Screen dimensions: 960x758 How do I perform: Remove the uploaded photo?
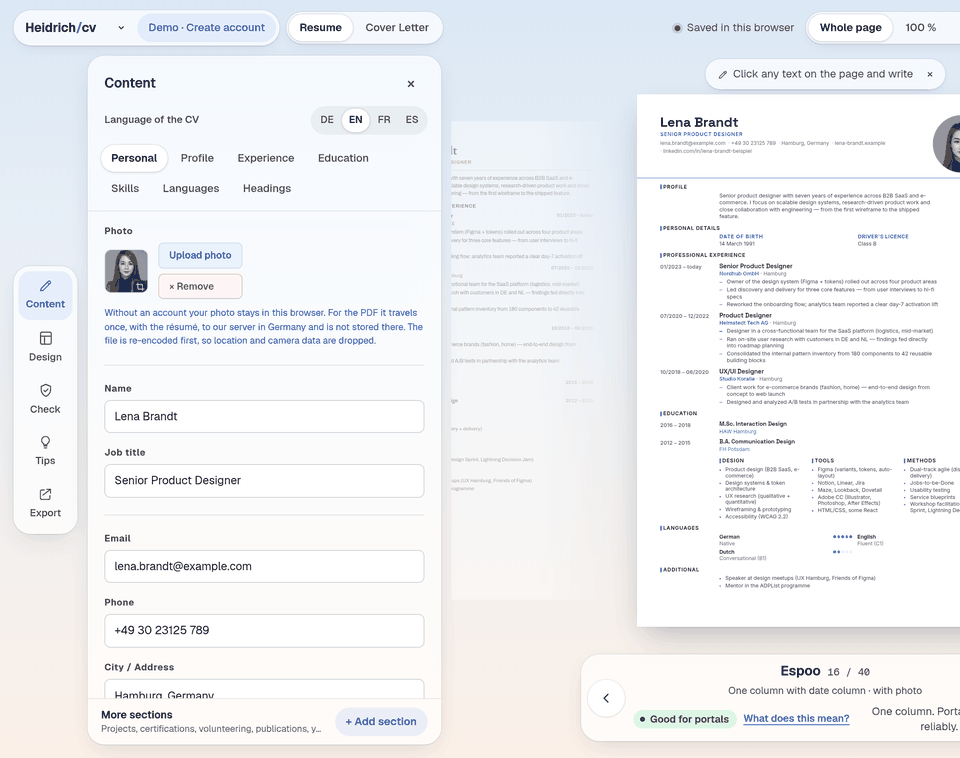pyautogui.click(x=200, y=287)
